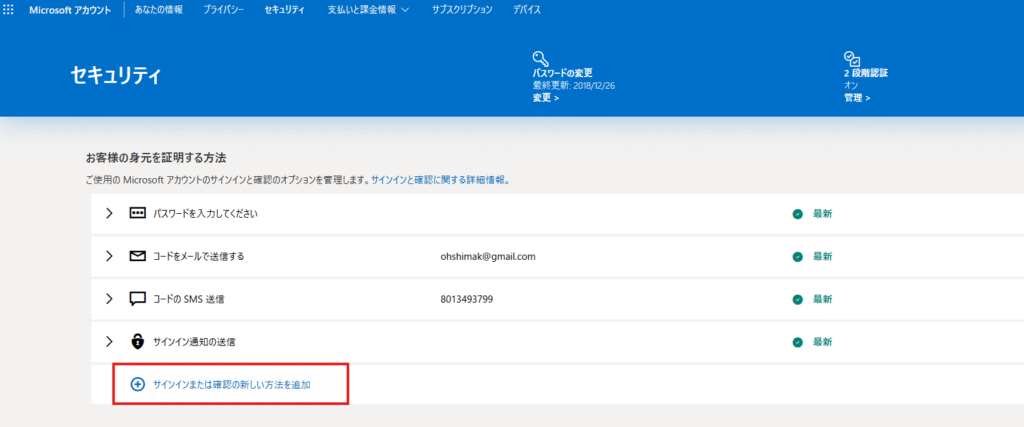Click the コードの SMS 送信 label

tap(189, 300)
